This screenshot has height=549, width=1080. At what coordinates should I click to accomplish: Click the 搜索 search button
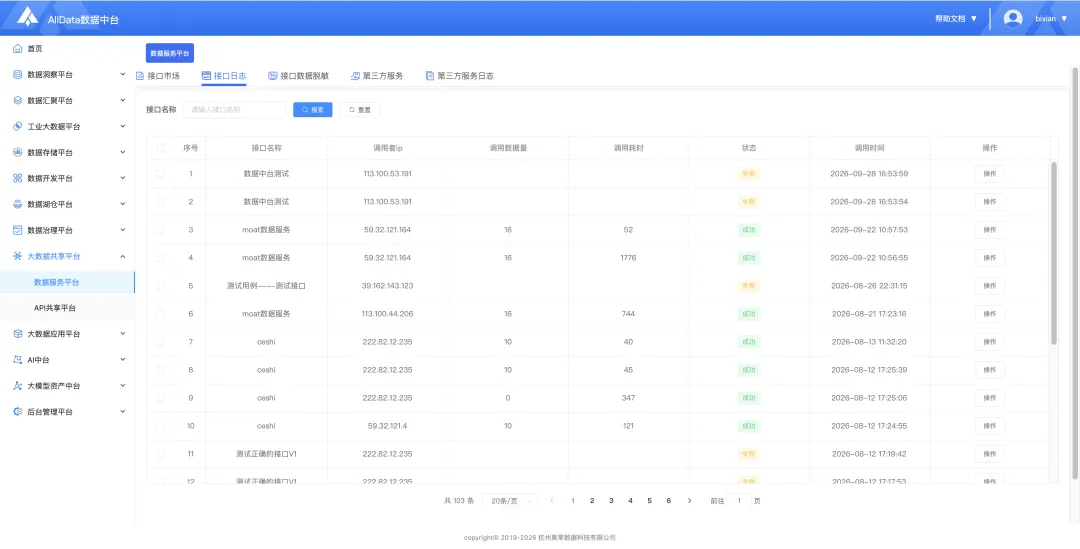(x=313, y=110)
